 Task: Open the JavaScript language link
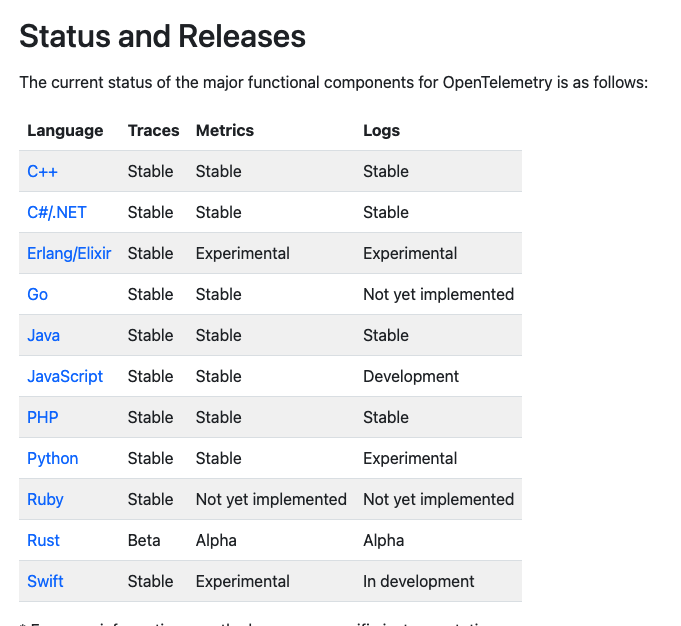point(65,376)
